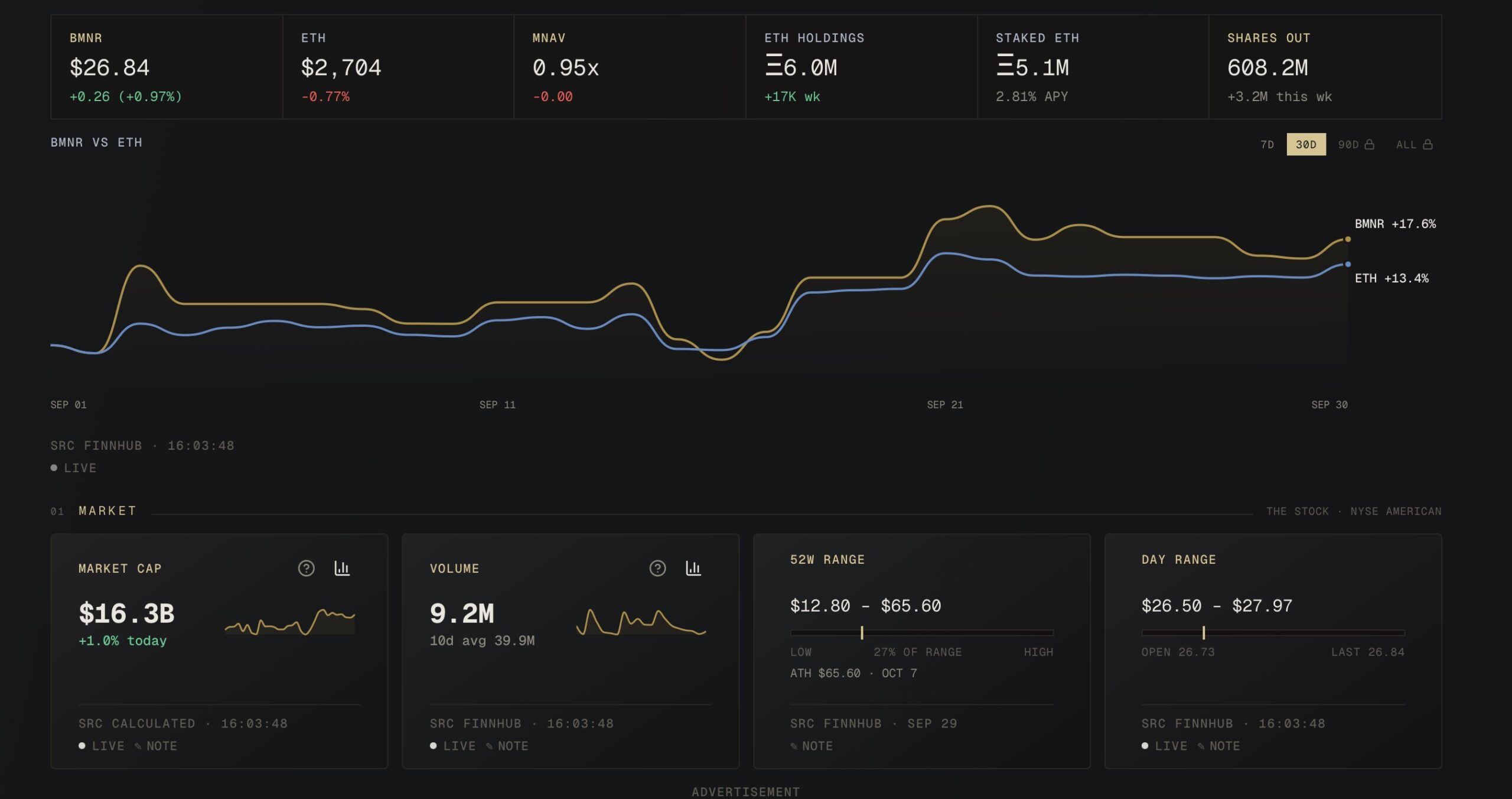Click the ETH price $2,704
The image size is (1512, 799).
coord(341,68)
